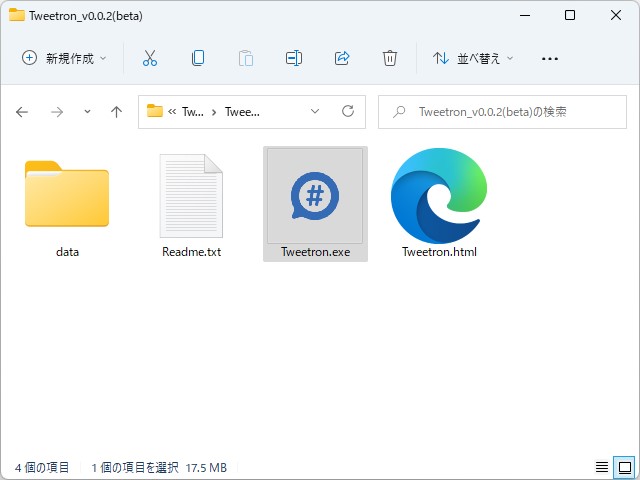
Task: Click the Paste clipboard icon
Action: point(246,58)
